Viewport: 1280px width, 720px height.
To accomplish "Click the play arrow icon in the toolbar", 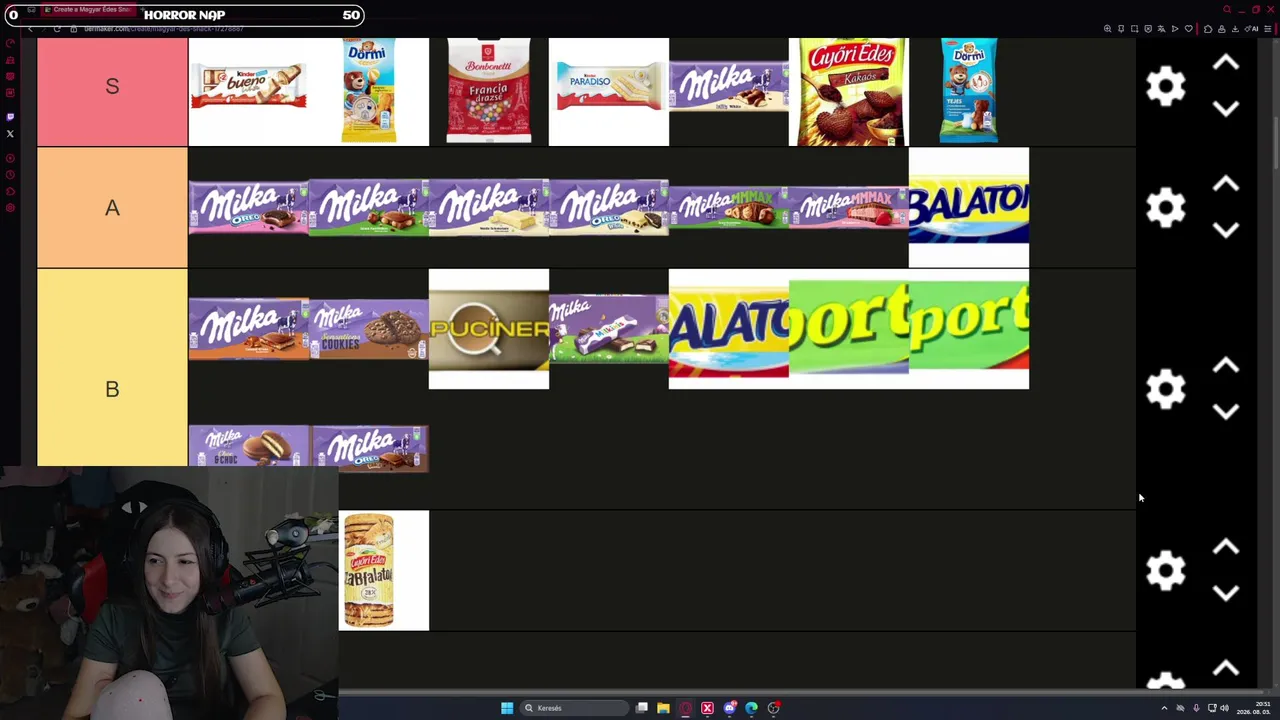I will [1175, 28].
